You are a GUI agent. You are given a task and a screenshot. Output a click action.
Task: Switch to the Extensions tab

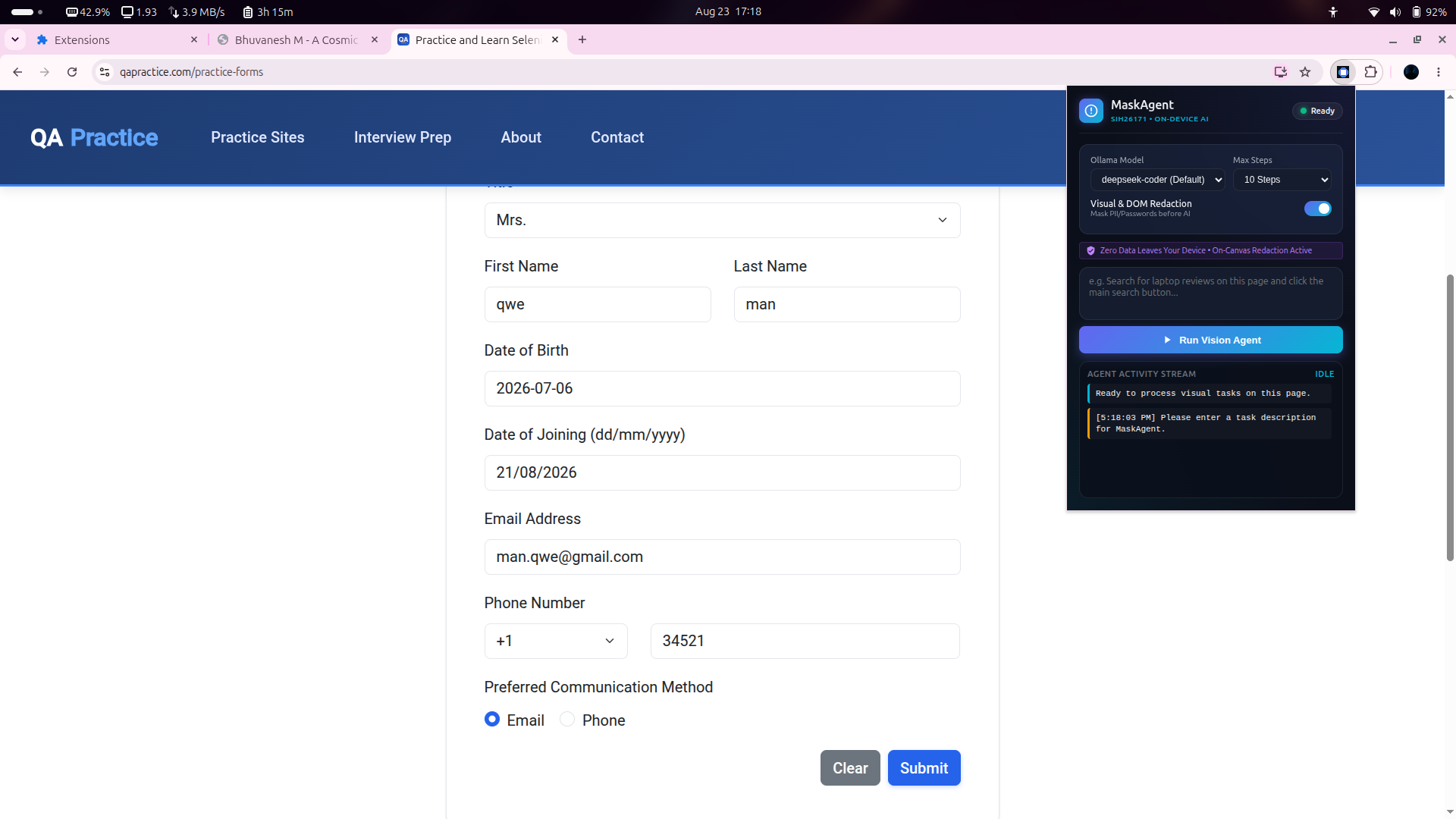pyautogui.click(x=116, y=39)
